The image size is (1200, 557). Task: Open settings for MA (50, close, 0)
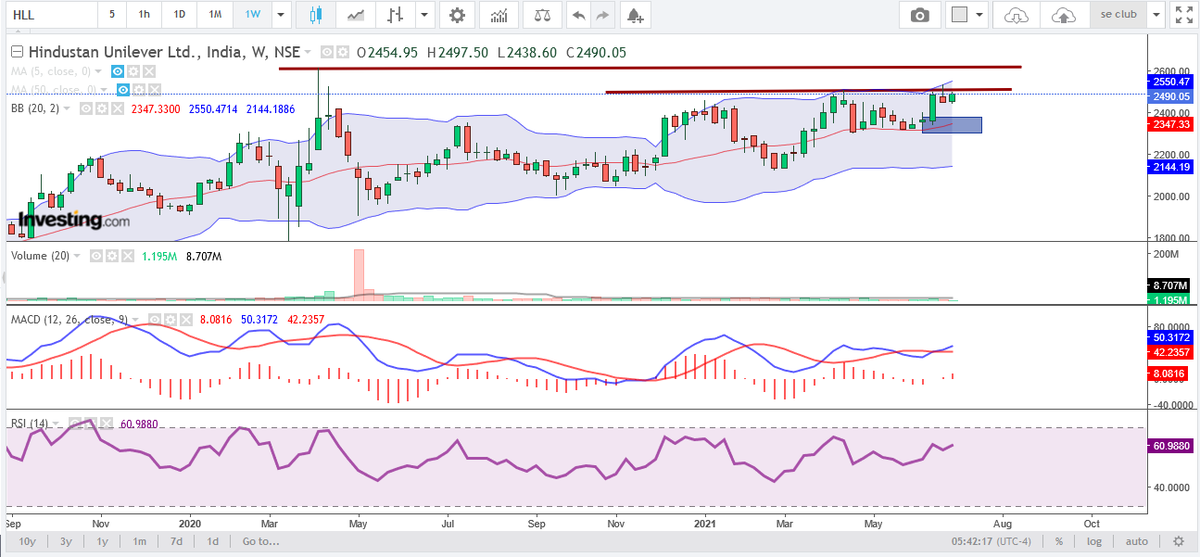tap(139, 89)
